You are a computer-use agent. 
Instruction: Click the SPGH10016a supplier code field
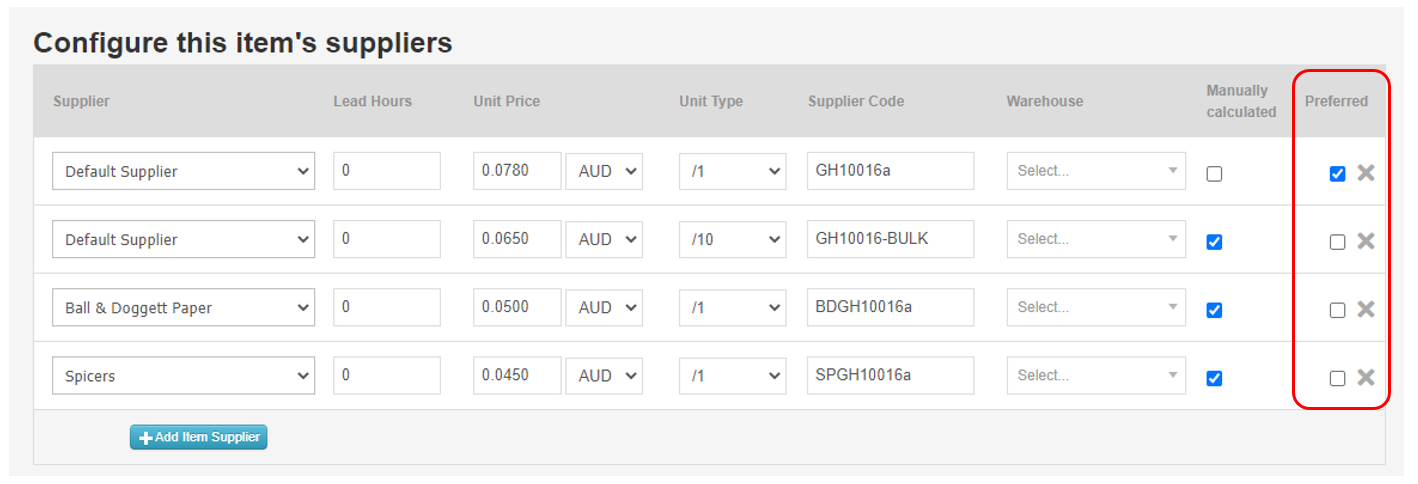(890, 376)
